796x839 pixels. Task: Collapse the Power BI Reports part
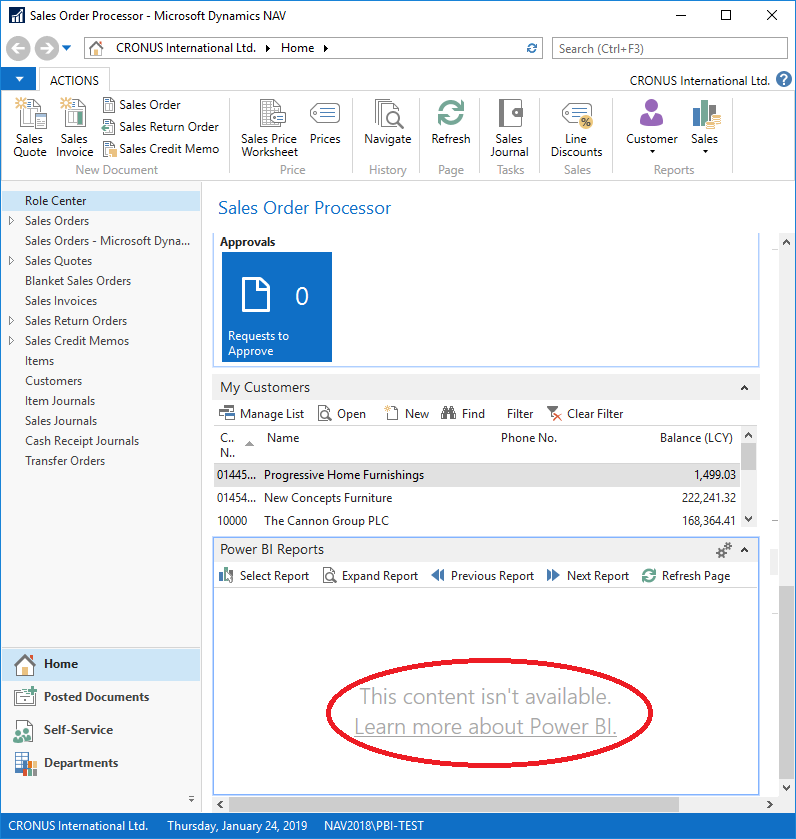744,550
